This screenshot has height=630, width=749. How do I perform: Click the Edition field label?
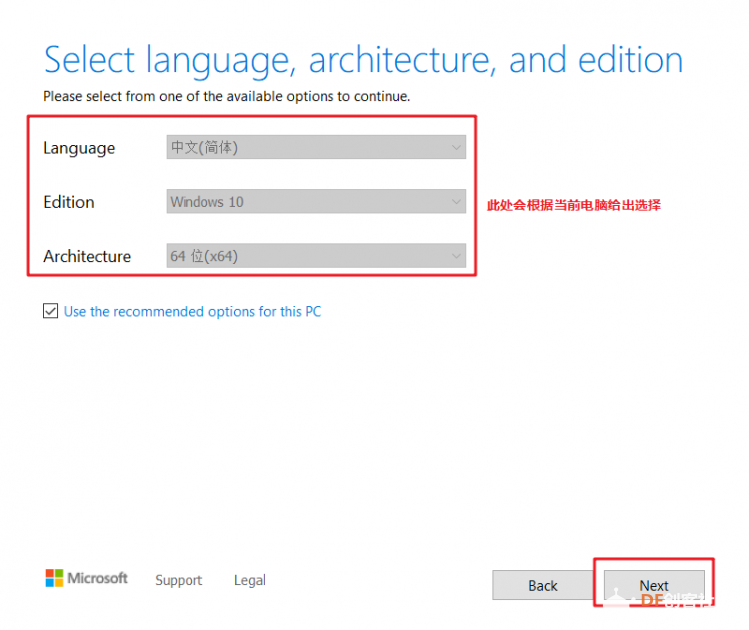point(69,202)
